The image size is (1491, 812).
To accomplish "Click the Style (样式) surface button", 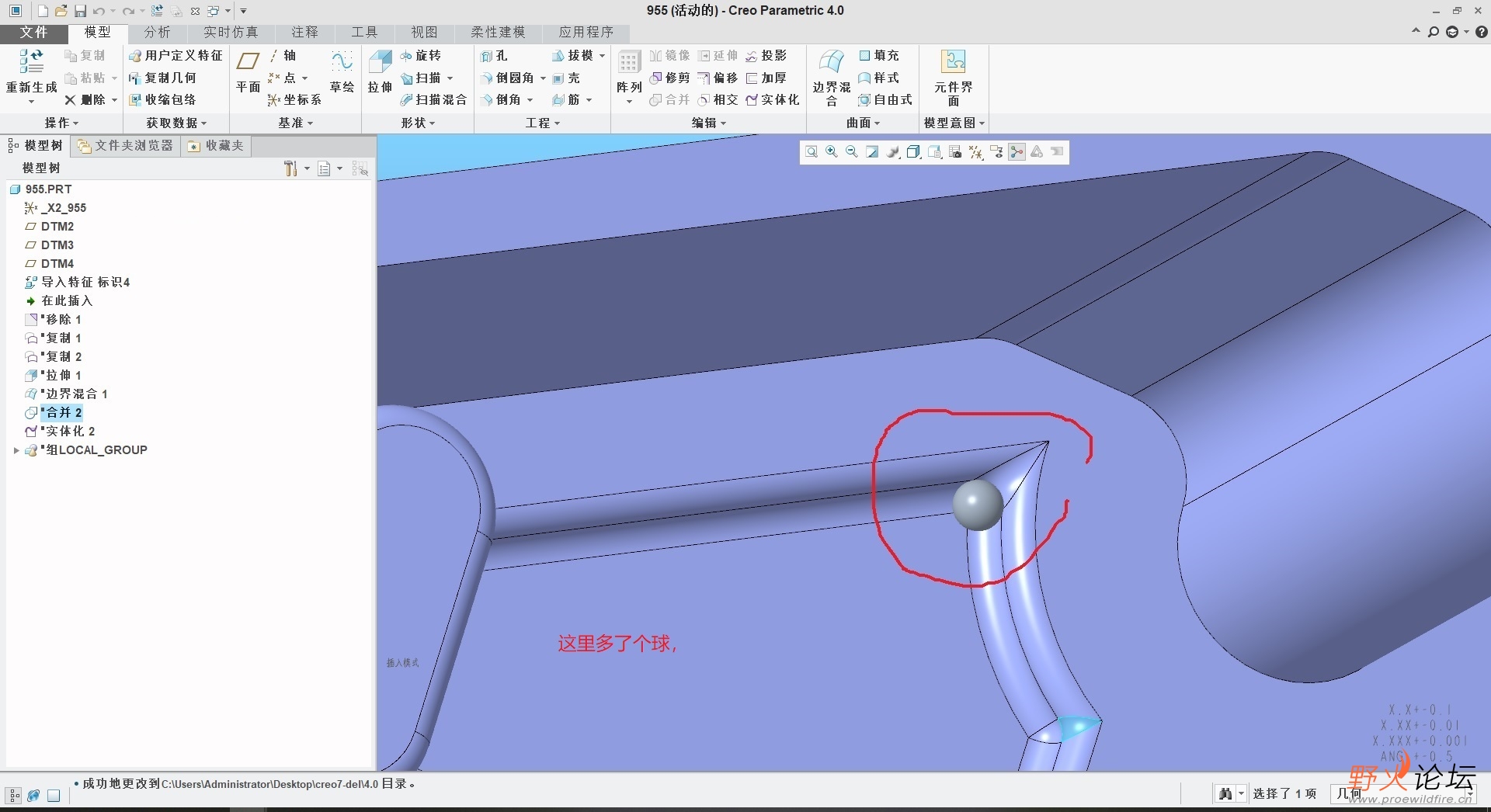I will [x=879, y=78].
